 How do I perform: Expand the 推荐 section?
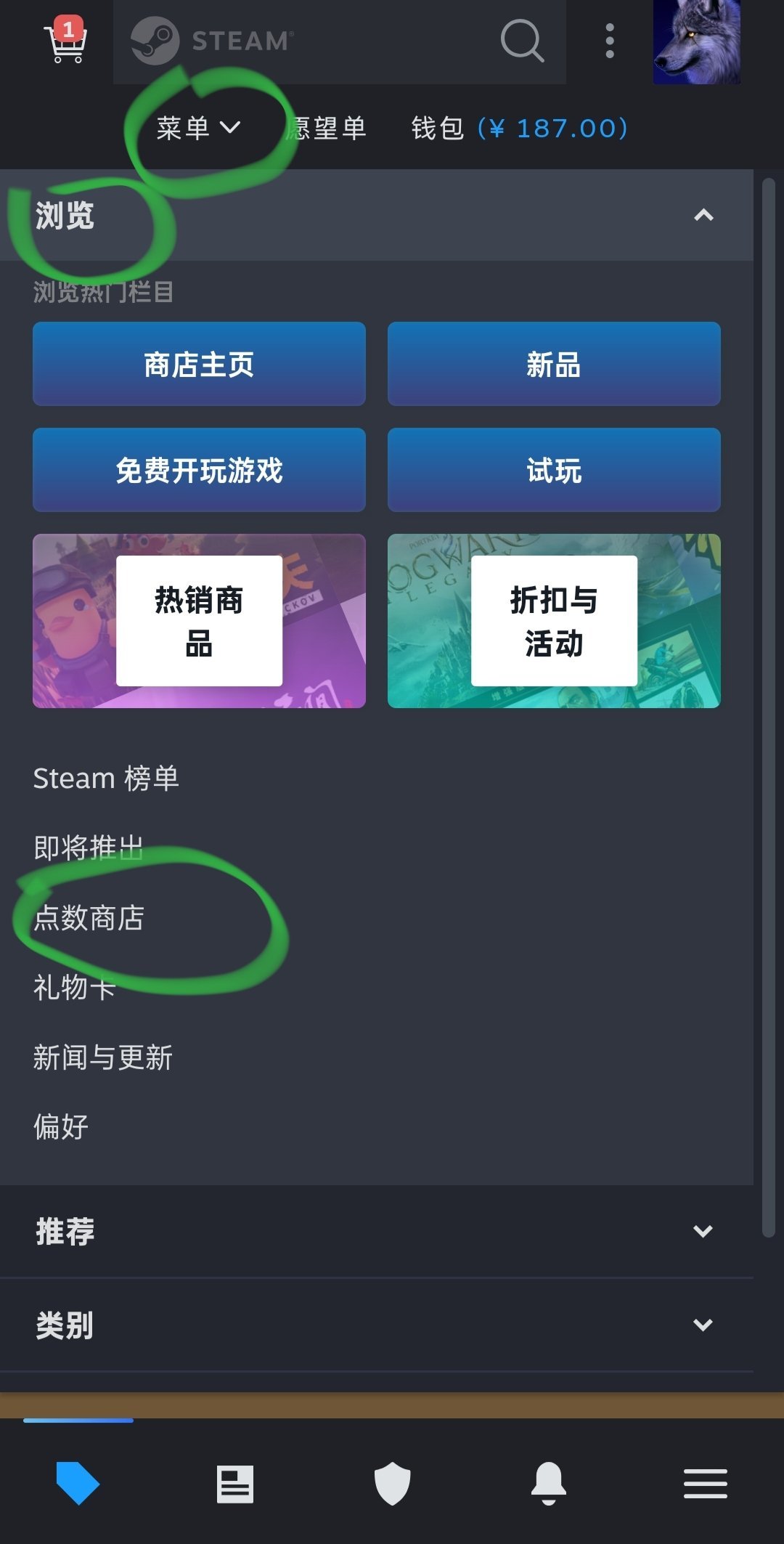377,1231
